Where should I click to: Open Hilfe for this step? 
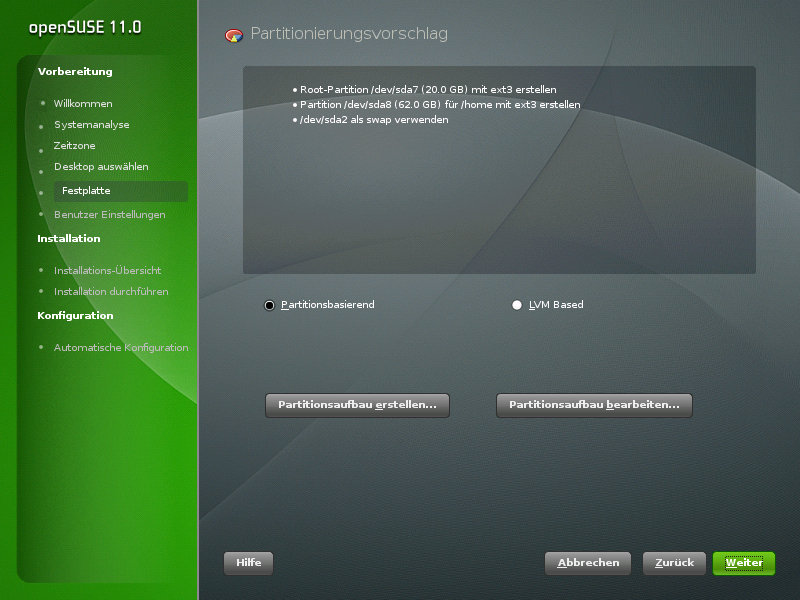click(x=248, y=563)
